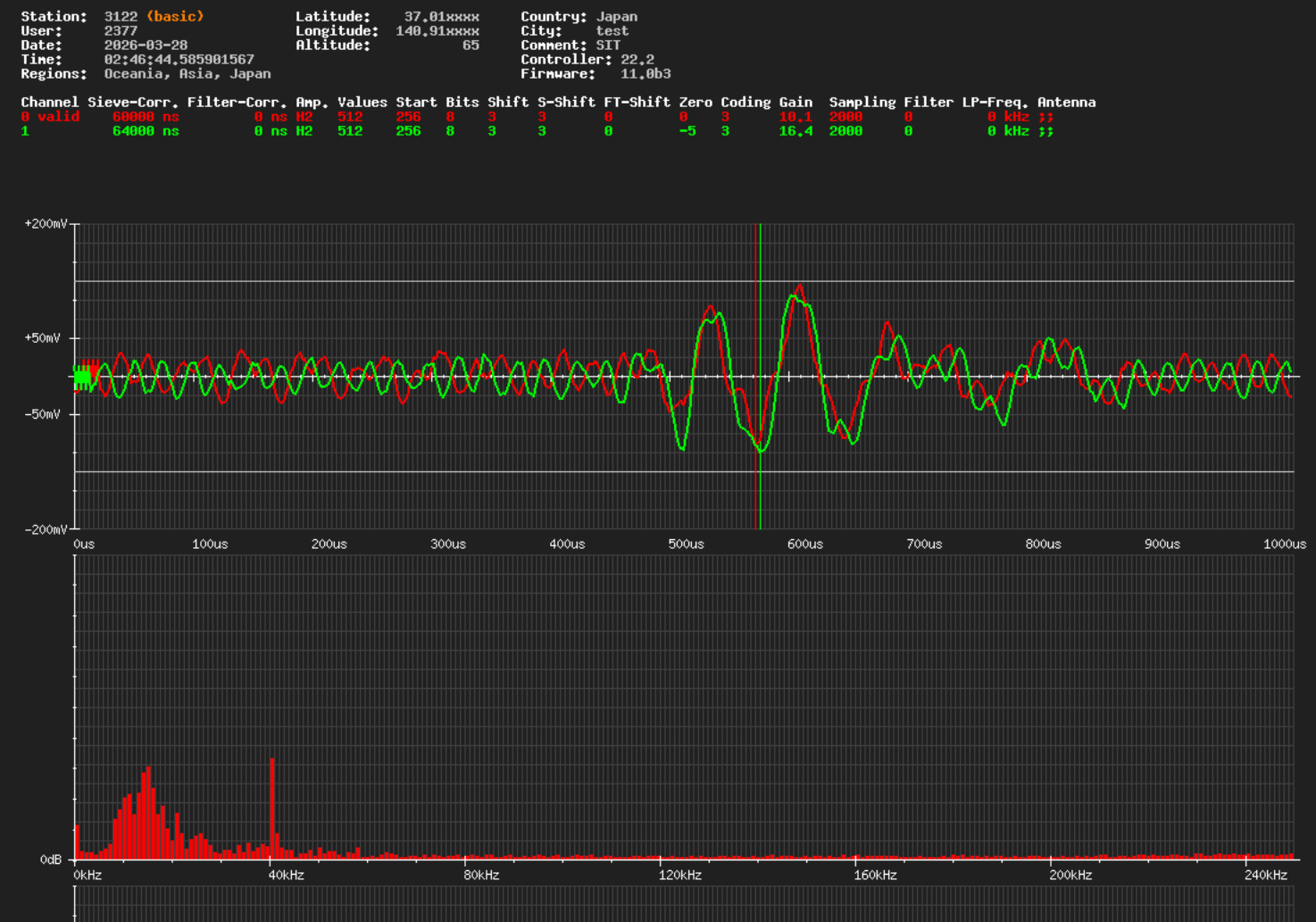Select the "Oceania, Asia, Japan" regions text
This screenshot has width=1316, height=922.
[187, 73]
